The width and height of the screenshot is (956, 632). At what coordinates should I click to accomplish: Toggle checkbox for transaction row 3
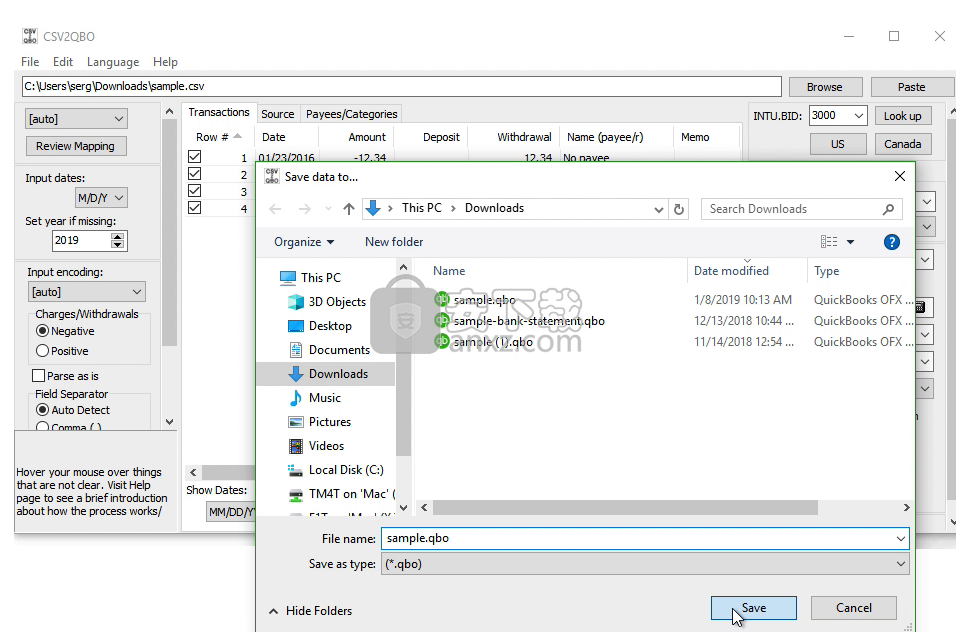tap(194, 191)
